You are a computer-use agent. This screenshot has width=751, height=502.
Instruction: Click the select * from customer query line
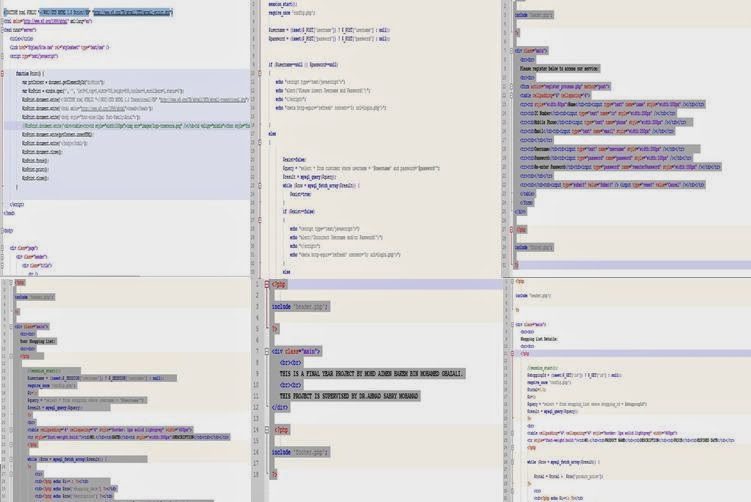click(361, 168)
